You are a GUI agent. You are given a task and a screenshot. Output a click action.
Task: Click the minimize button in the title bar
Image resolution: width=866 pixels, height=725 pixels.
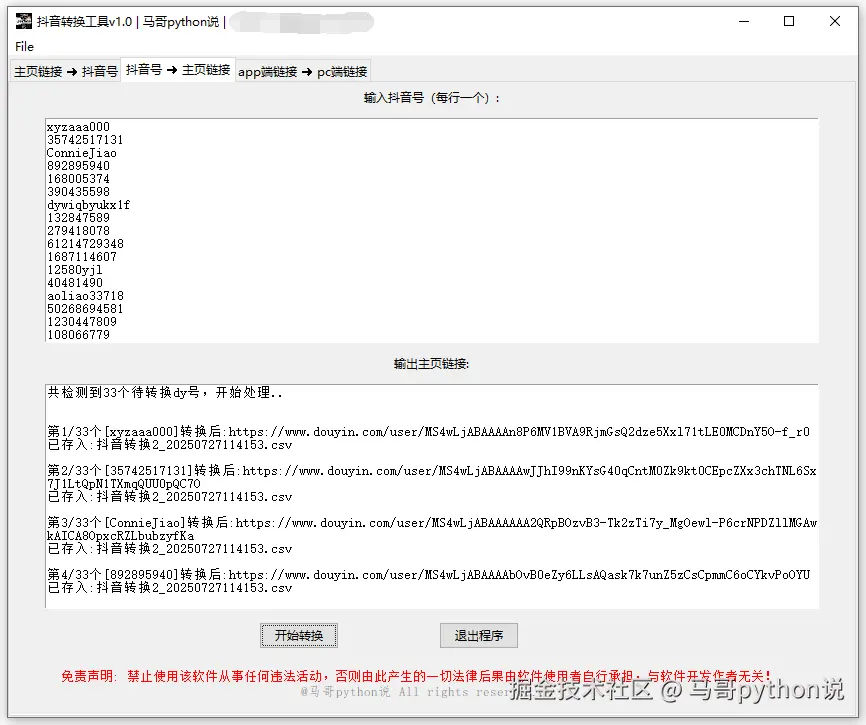click(744, 21)
